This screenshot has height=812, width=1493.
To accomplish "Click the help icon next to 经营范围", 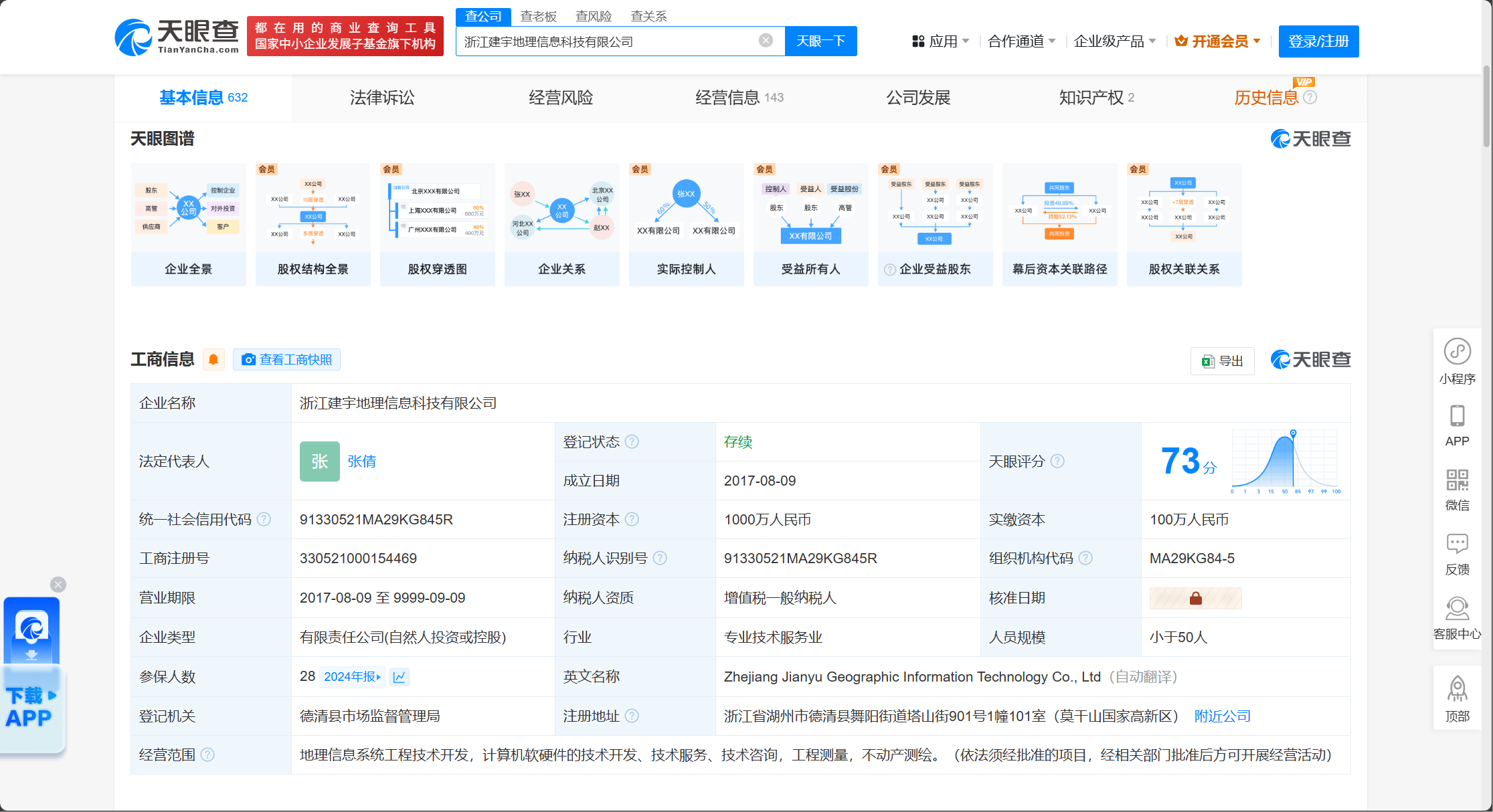I will [x=208, y=754].
